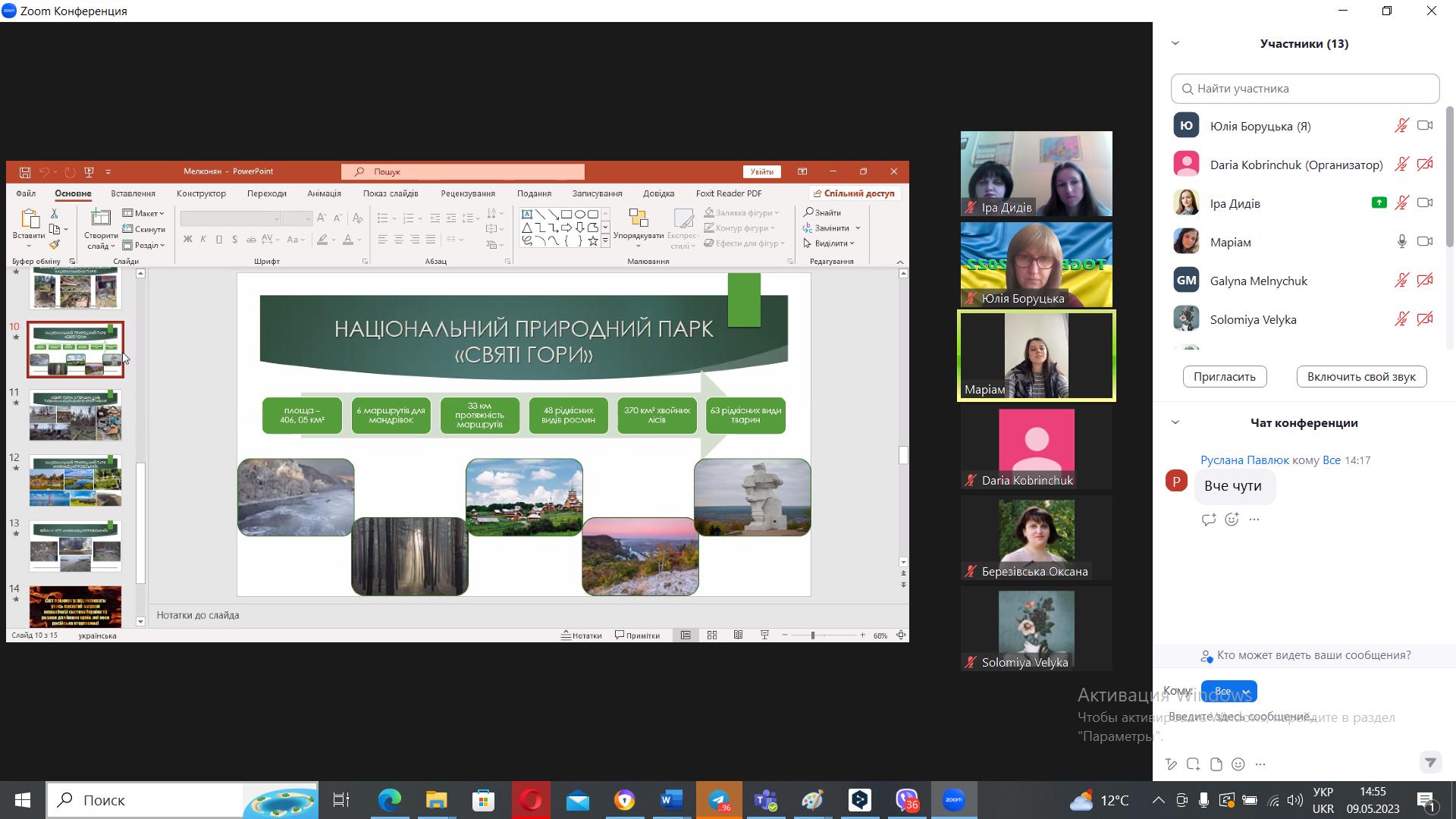Add reaction to 'Вче чути' message

point(1232,519)
